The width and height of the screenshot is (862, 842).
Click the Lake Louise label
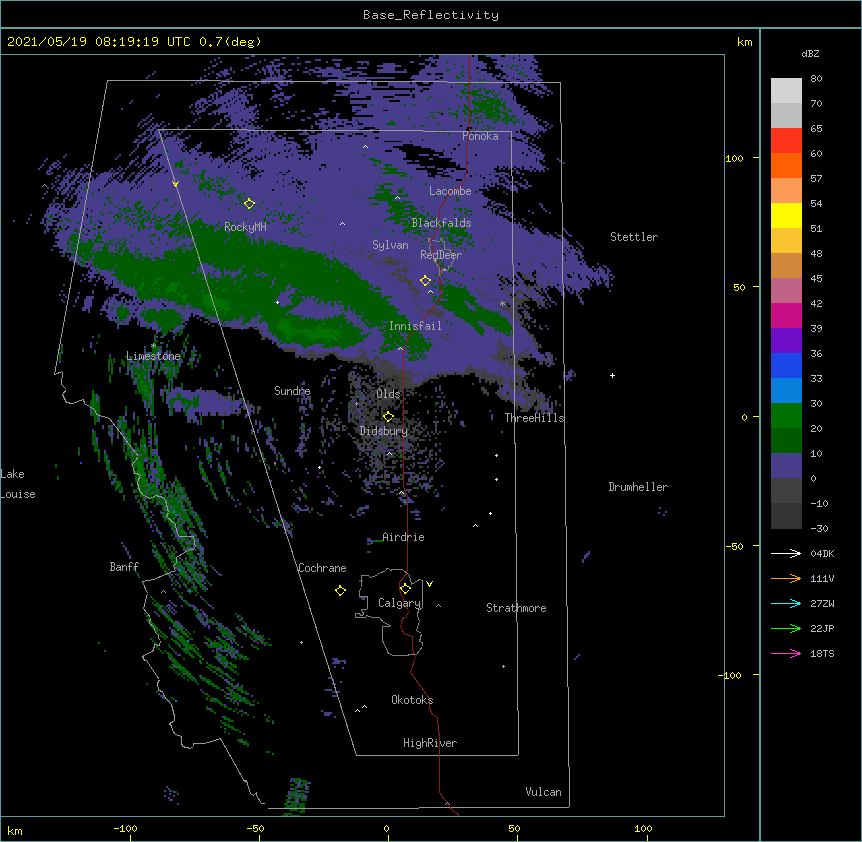click(x=18, y=484)
